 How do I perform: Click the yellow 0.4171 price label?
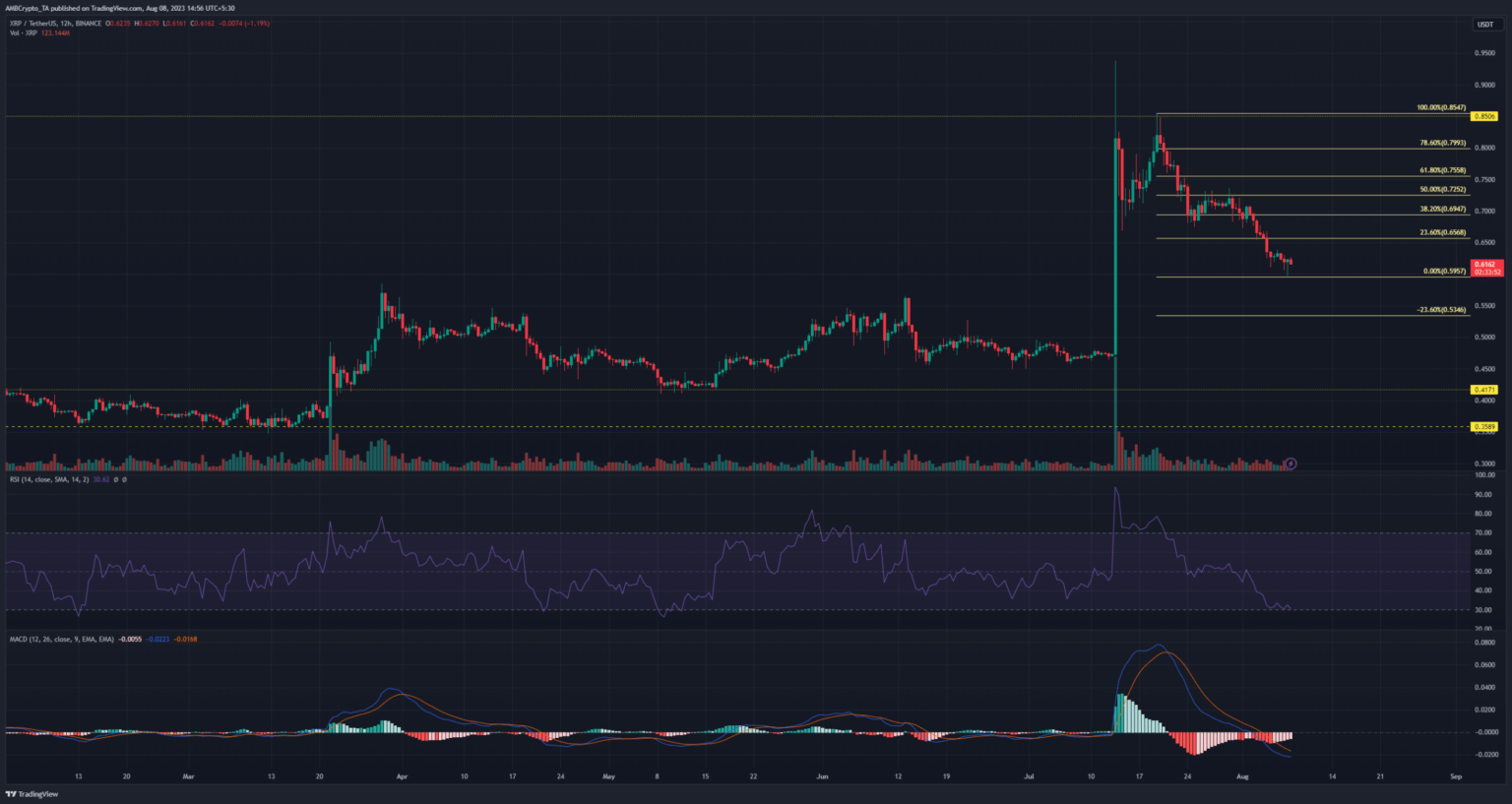(1483, 390)
